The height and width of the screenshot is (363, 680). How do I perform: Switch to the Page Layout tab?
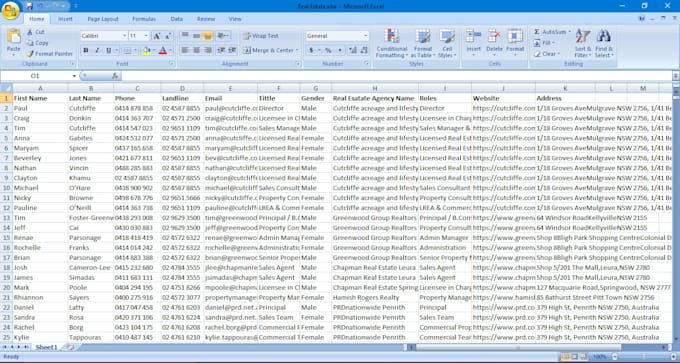pyautogui.click(x=103, y=19)
